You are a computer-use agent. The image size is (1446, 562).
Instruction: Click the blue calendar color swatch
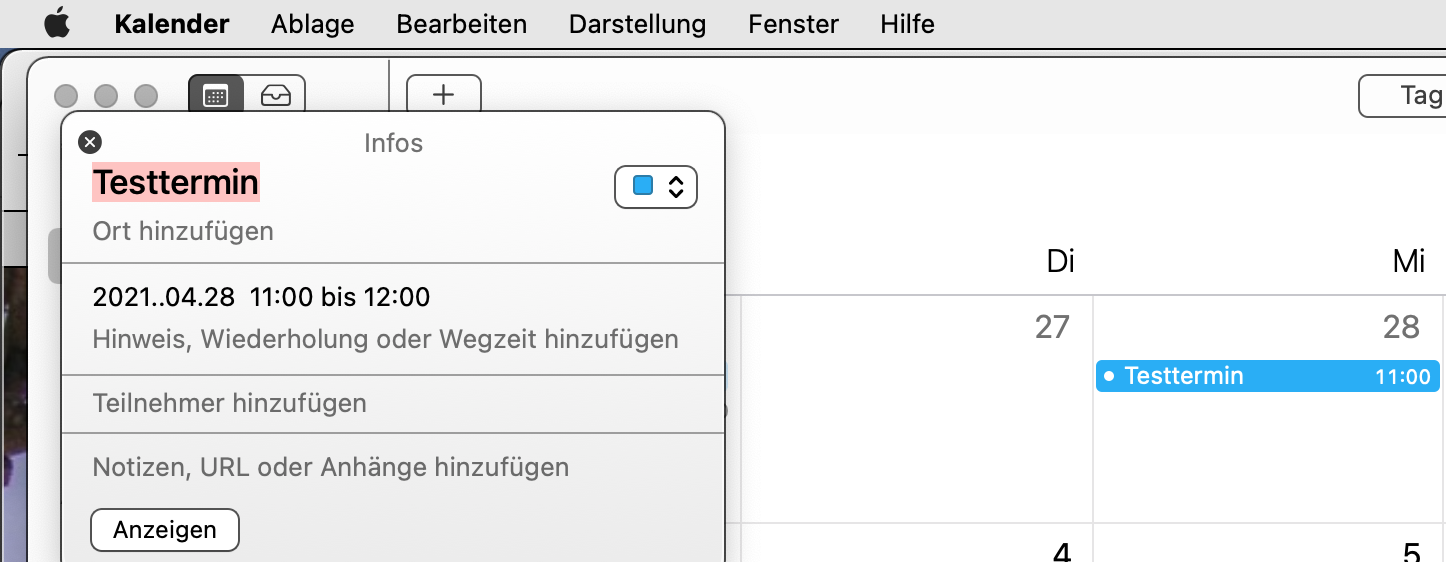coord(643,187)
